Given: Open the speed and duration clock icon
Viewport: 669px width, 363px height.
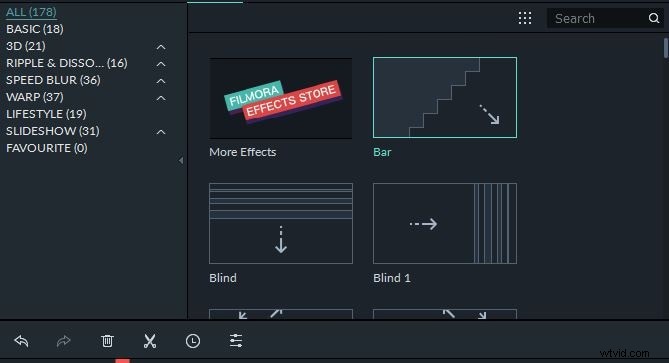Looking at the screenshot, I should (x=193, y=341).
